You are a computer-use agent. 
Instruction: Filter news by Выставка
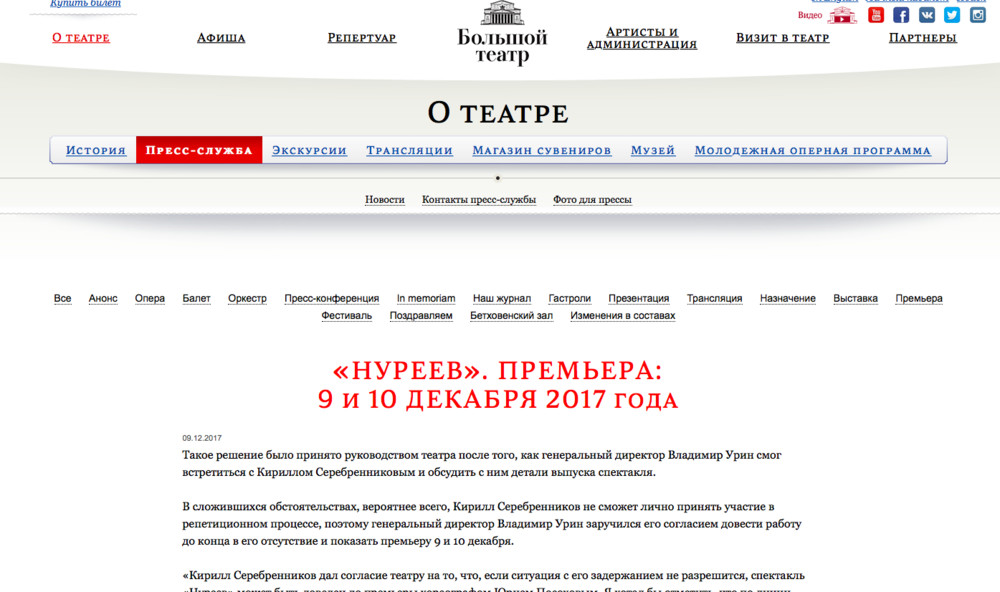855,299
